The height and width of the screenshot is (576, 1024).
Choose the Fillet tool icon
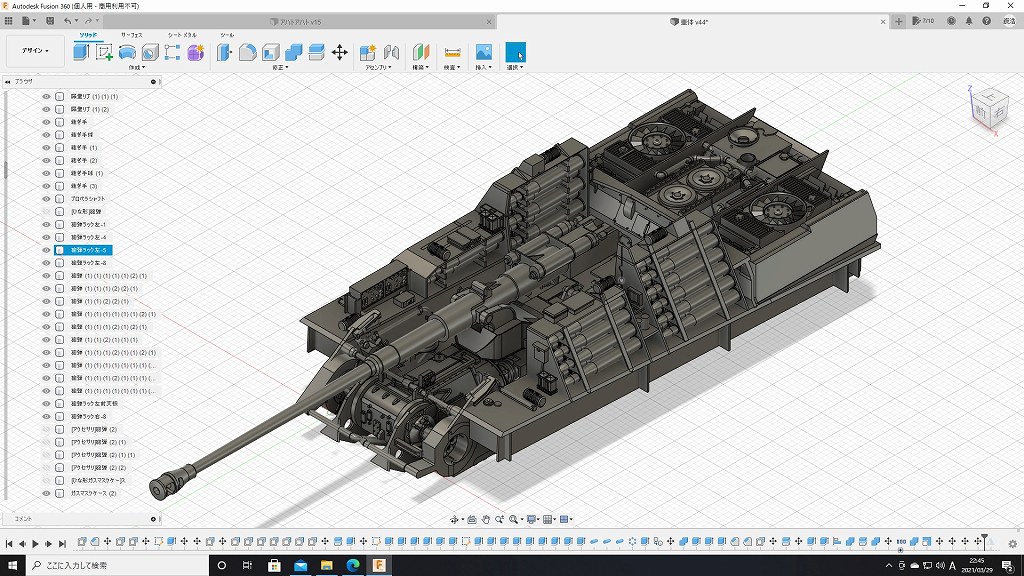247,52
